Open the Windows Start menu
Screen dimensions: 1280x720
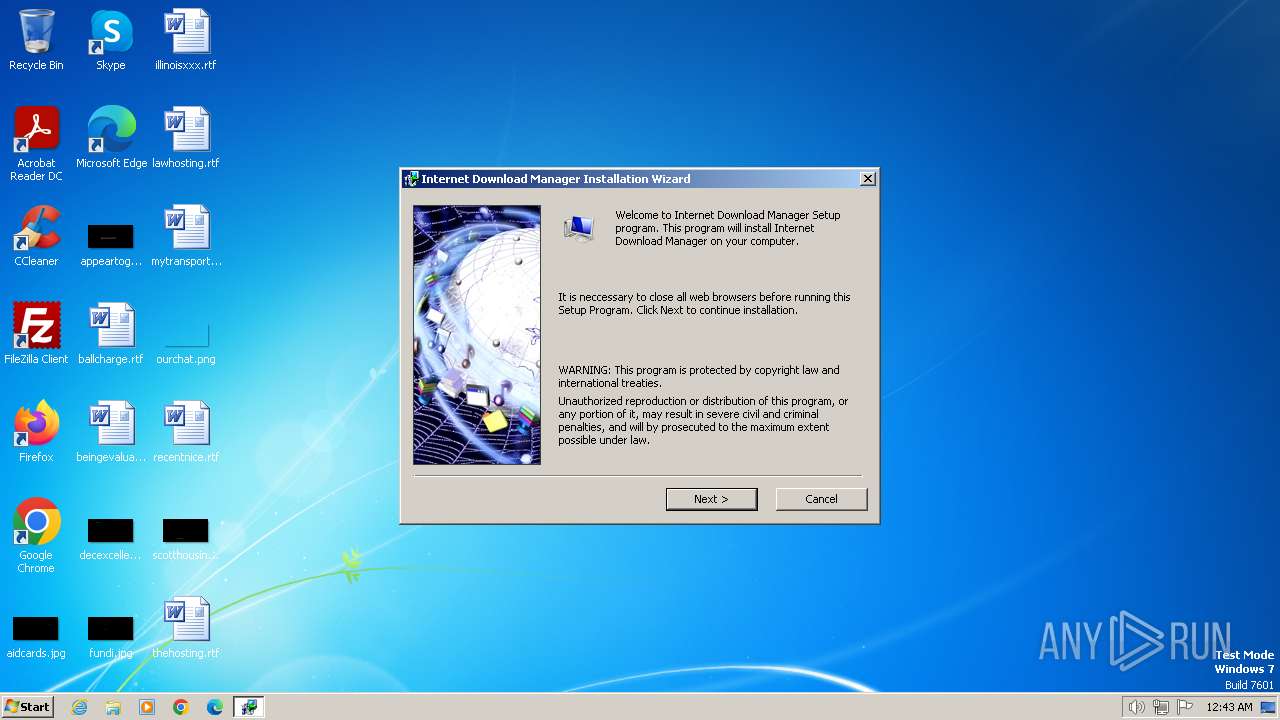coord(28,706)
